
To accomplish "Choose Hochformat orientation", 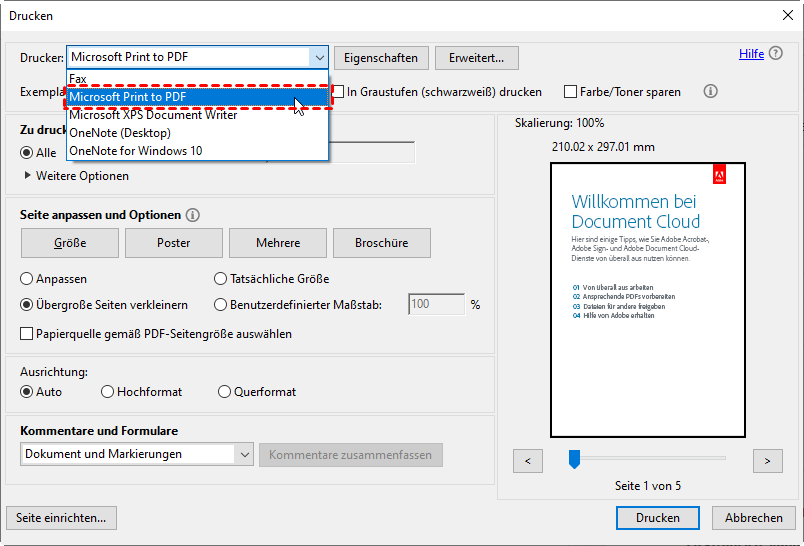I will point(107,392).
